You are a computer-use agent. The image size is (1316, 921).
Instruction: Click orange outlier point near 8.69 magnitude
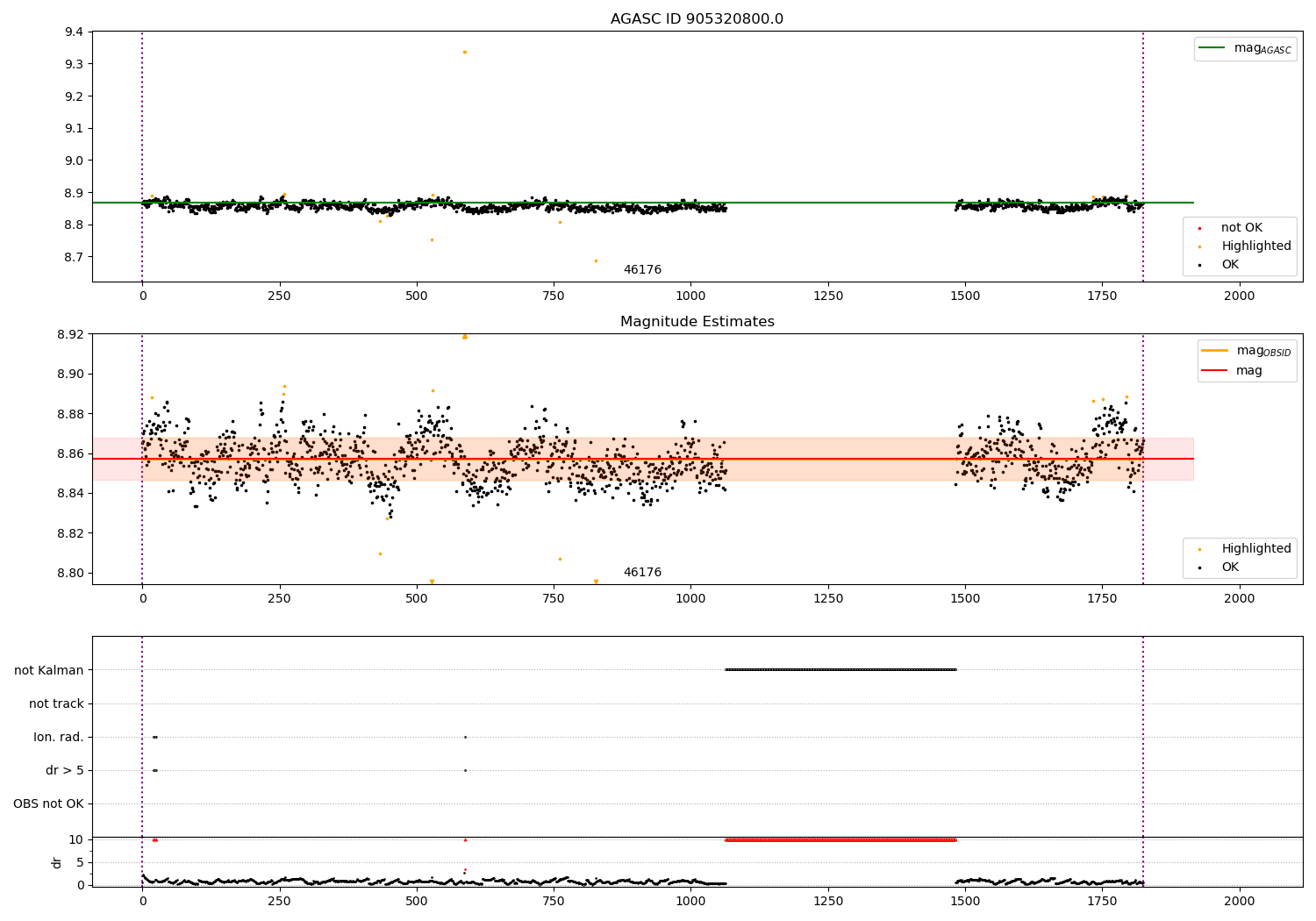click(596, 261)
